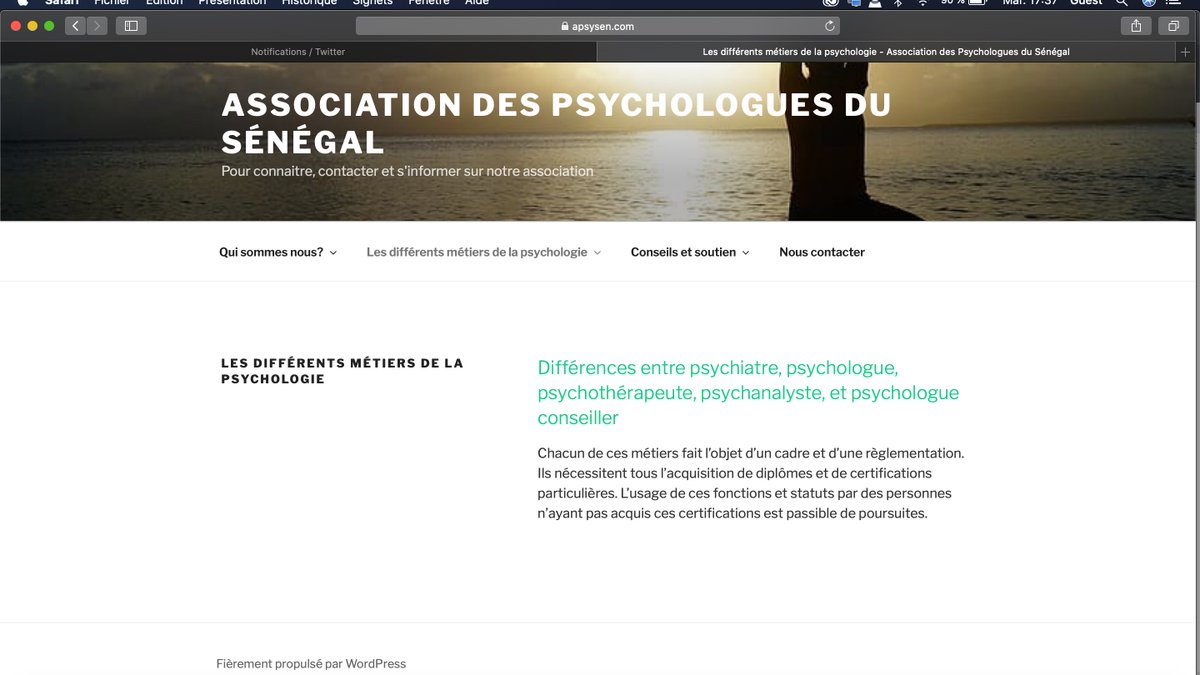Switch to the Notifications / Twitter tab
This screenshot has width=1200, height=675.
tap(298, 52)
